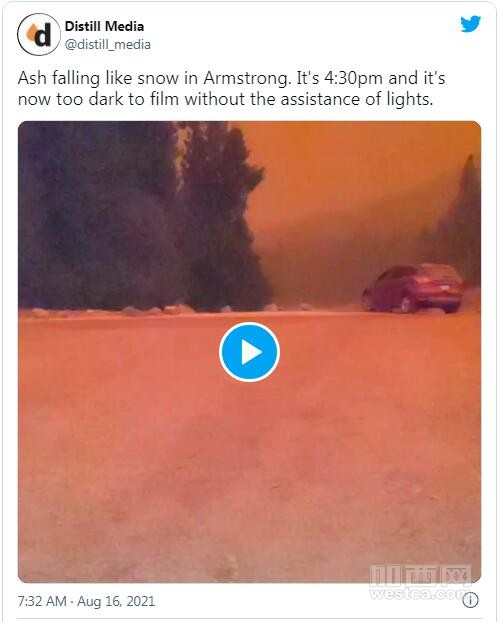Screen dimensions: 501x622
Task: Select the word Armstrong in tweet text
Action: pos(247,78)
